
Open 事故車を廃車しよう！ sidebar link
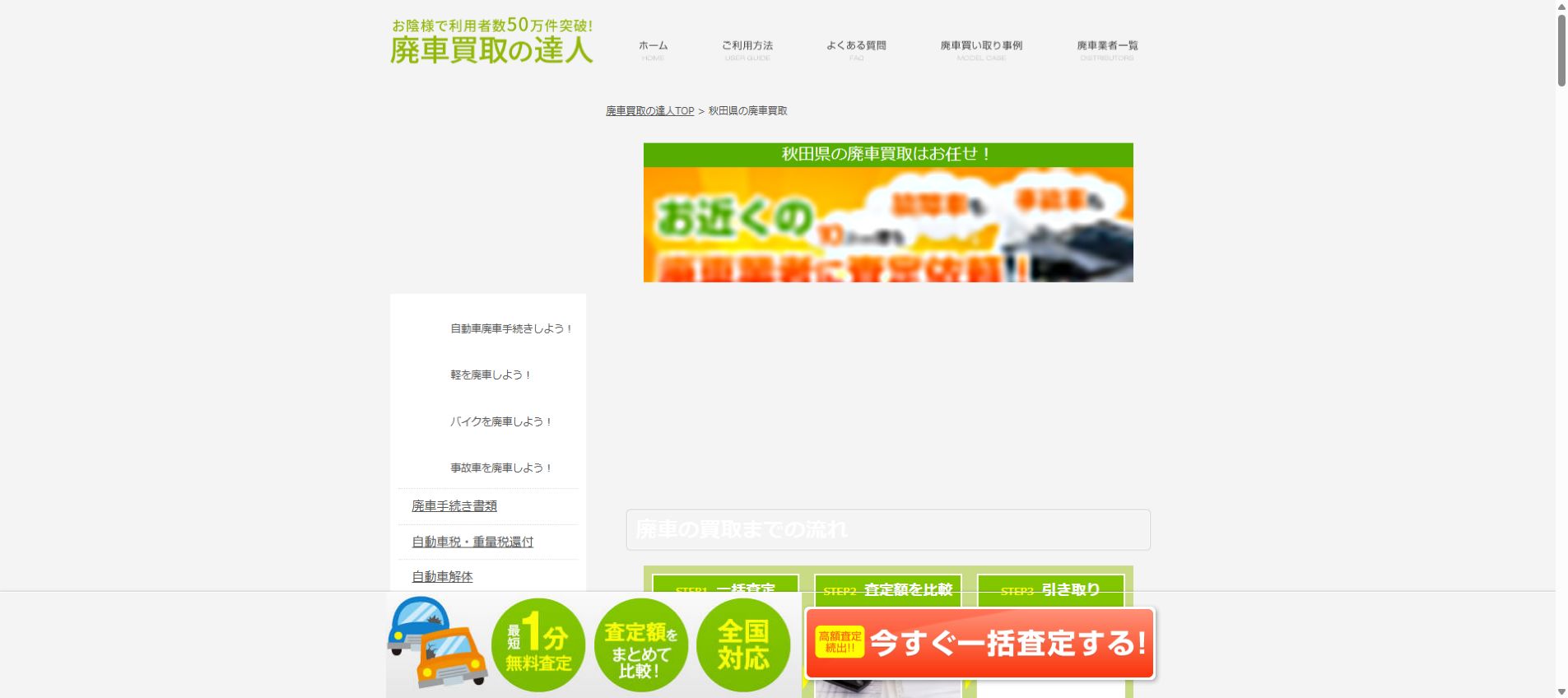[500, 468]
